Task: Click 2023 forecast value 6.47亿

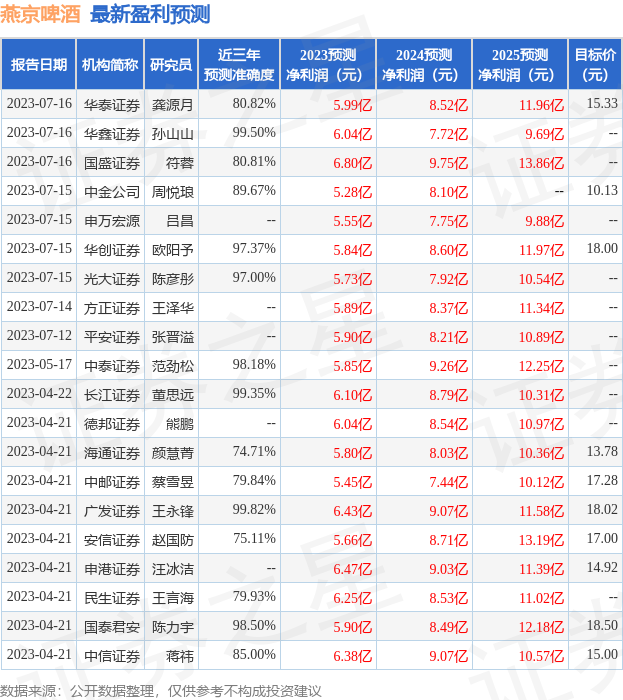Action: point(353,569)
